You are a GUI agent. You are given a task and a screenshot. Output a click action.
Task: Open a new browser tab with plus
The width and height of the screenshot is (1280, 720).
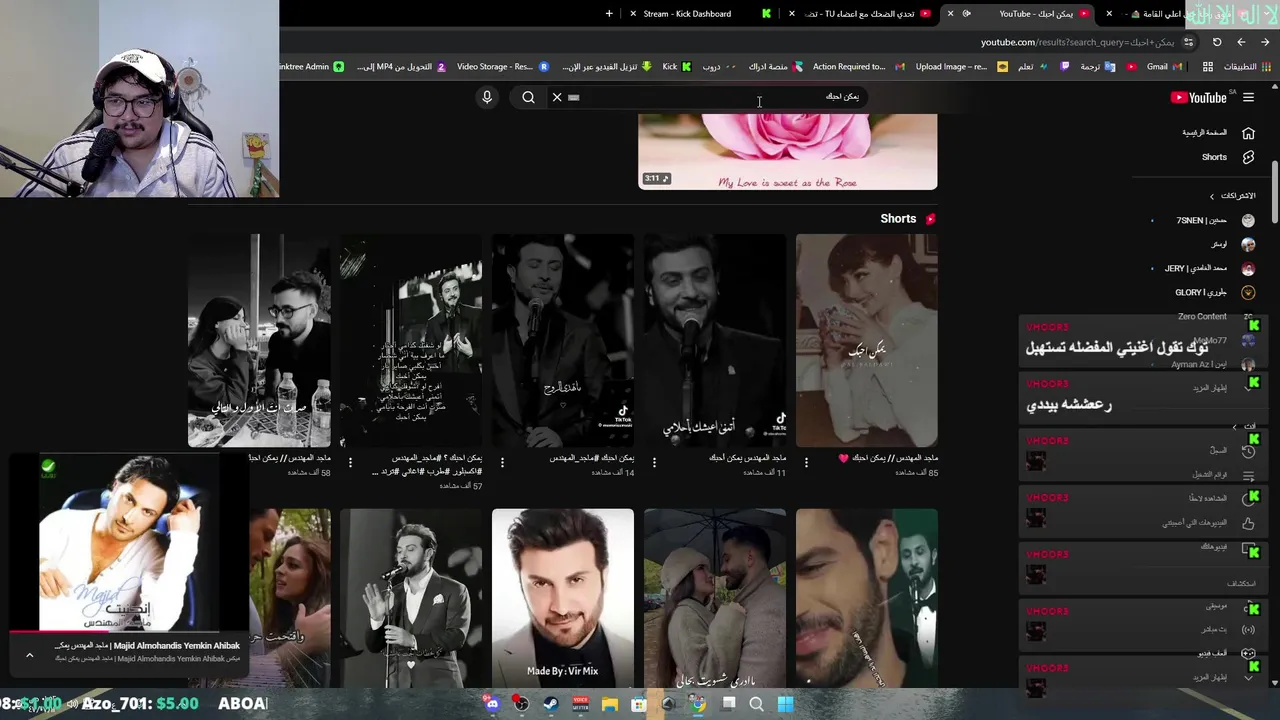pos(609,14)
